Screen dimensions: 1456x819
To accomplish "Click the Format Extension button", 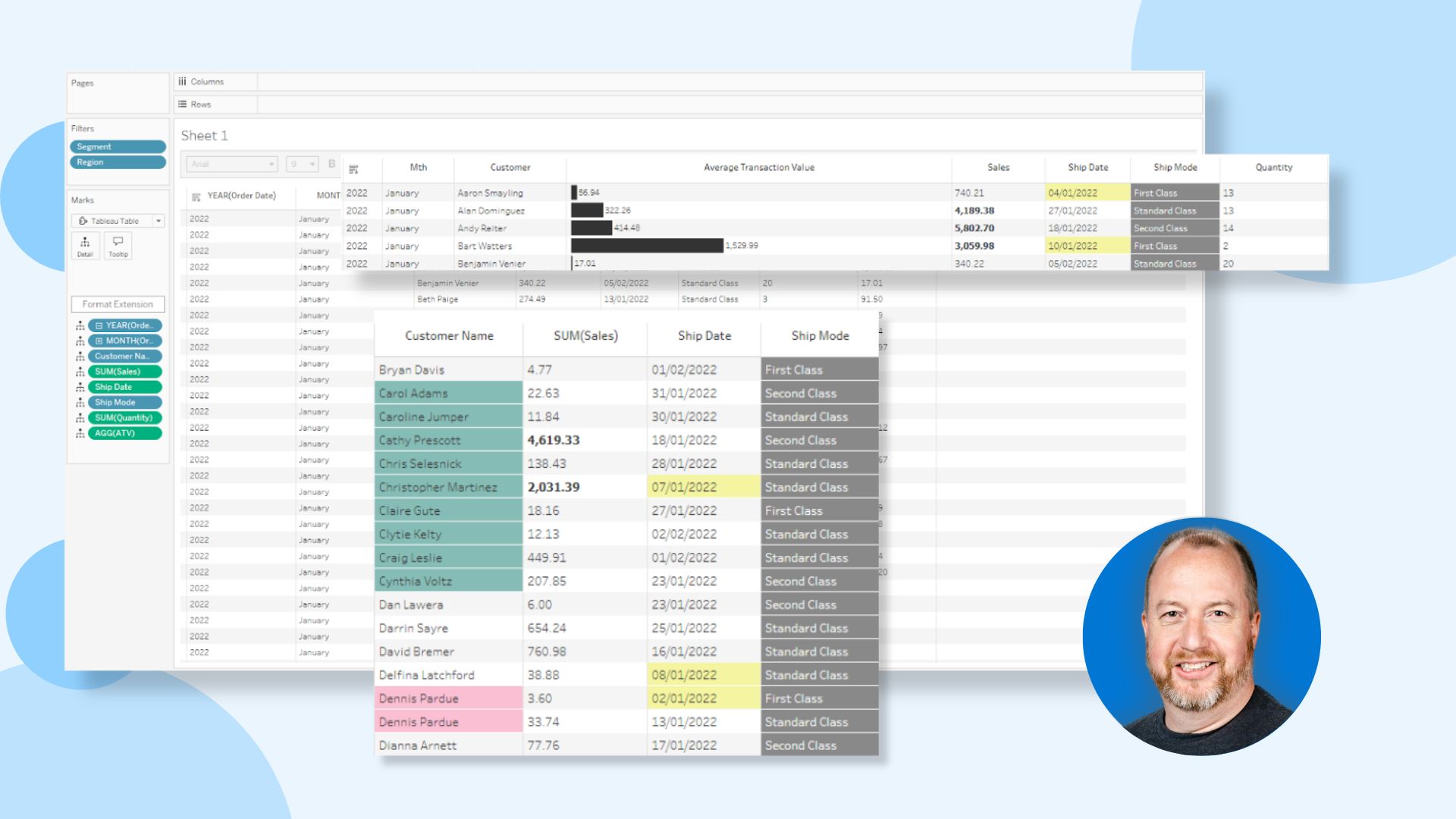I will tap(118, 304).
